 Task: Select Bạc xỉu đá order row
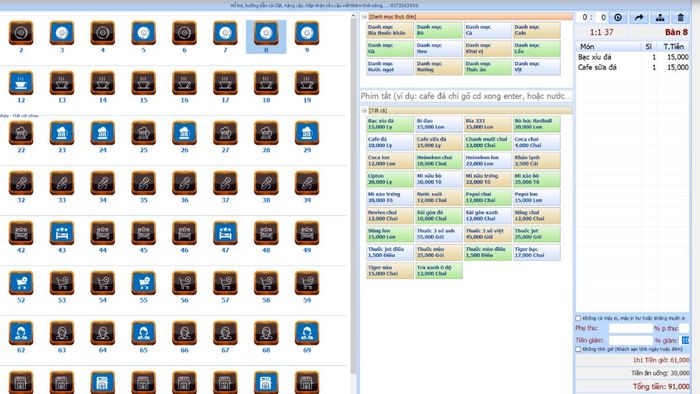632,57
